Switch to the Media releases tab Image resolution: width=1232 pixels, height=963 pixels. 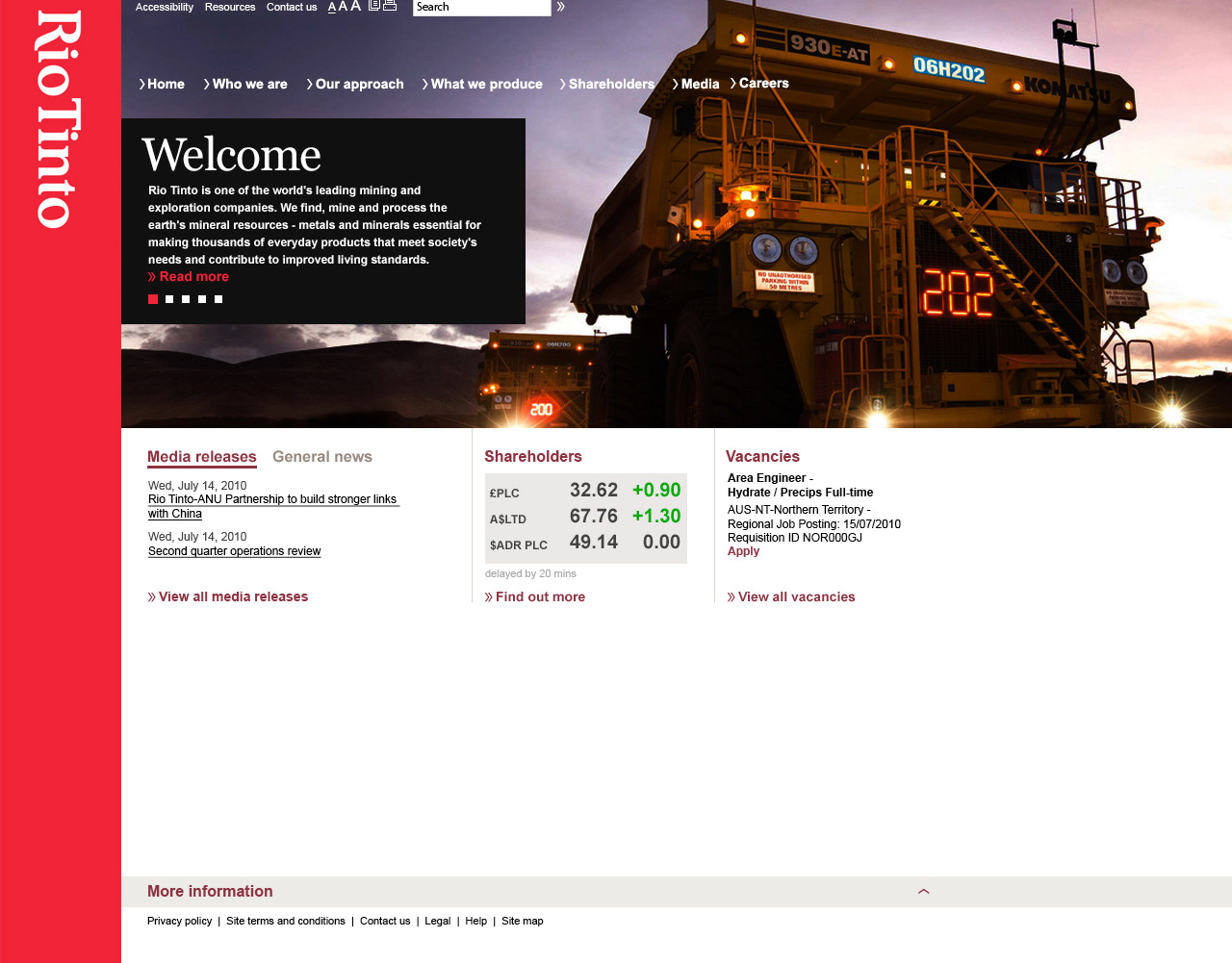click(202, 457)
